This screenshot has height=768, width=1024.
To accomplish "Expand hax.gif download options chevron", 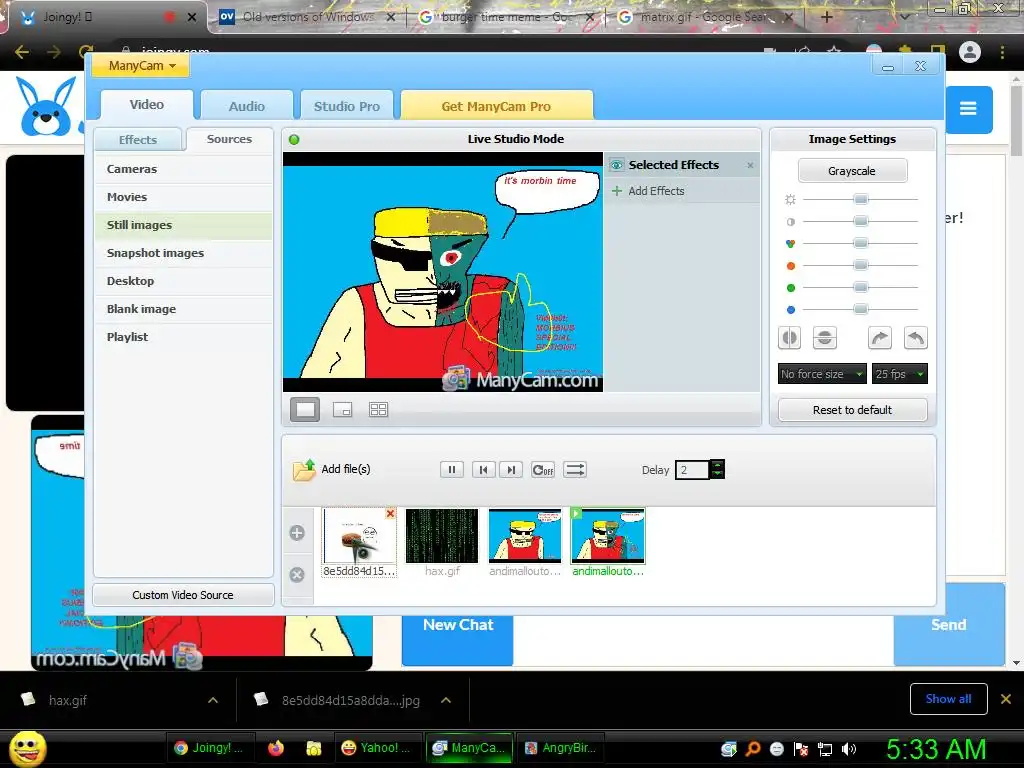I will tap(213, 700).
